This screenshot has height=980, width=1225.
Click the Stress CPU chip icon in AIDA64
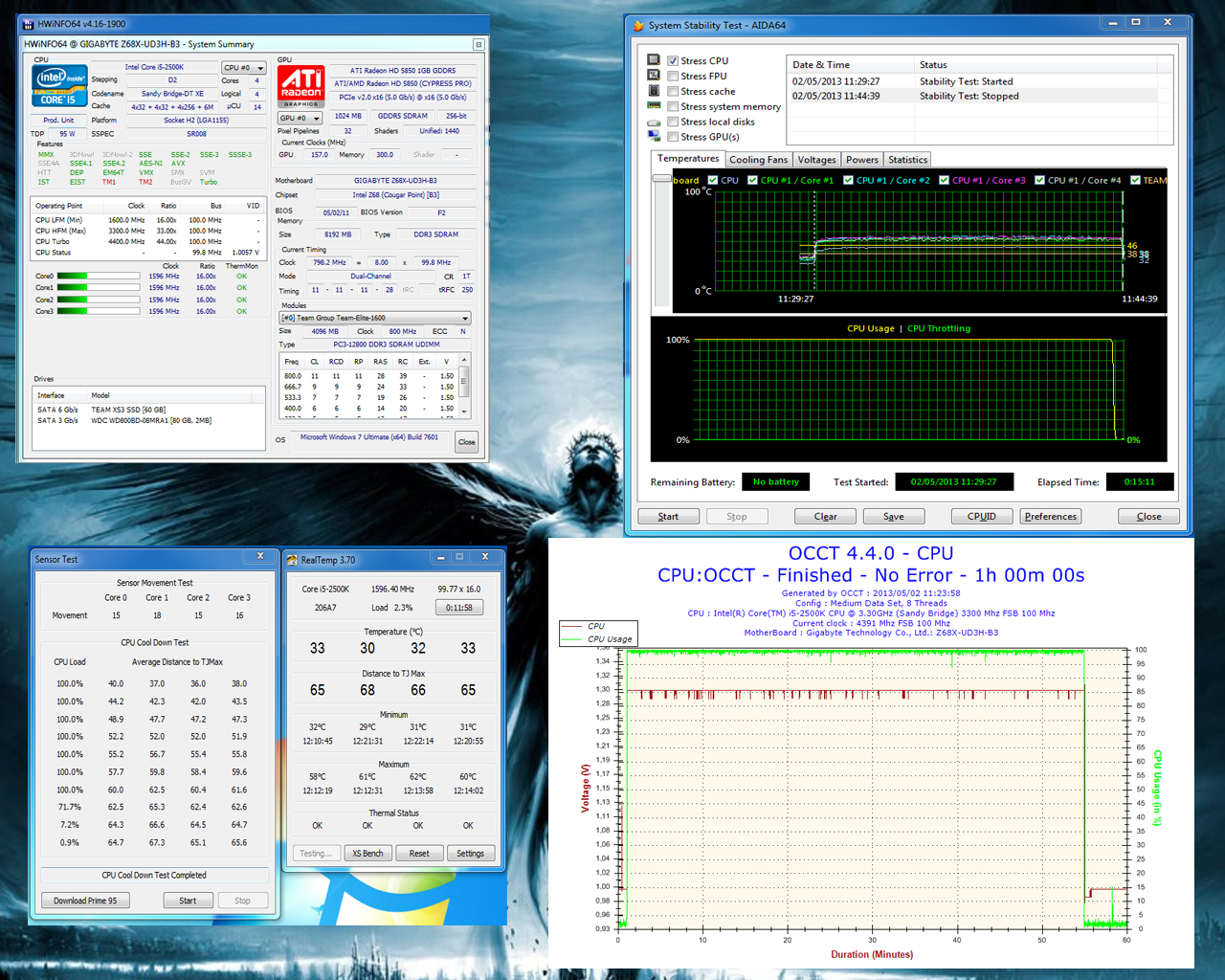[654, 60]
